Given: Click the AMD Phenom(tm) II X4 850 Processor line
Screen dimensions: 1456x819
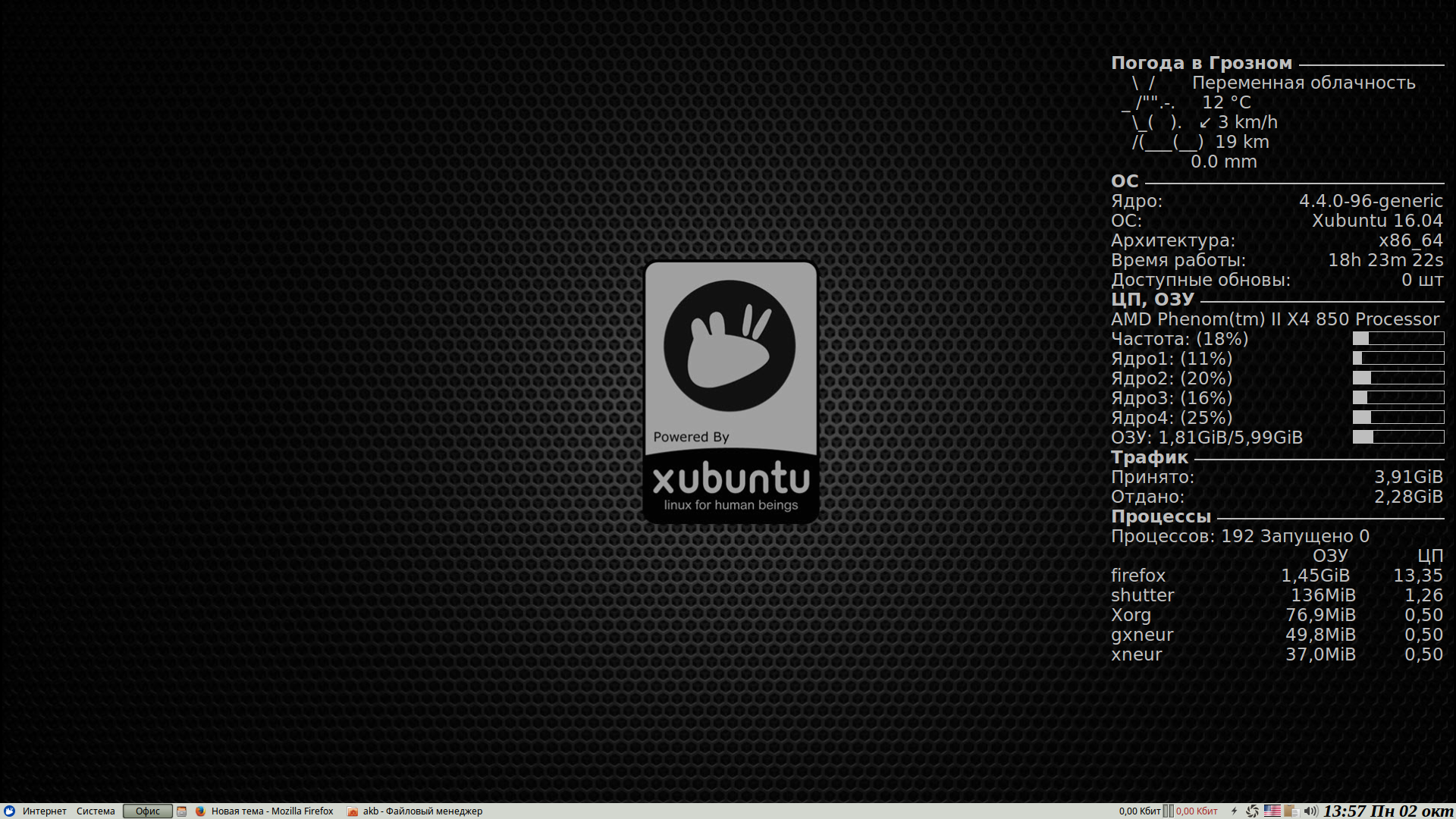Looking at the screenshot, I should click(x=1276, y=319).
